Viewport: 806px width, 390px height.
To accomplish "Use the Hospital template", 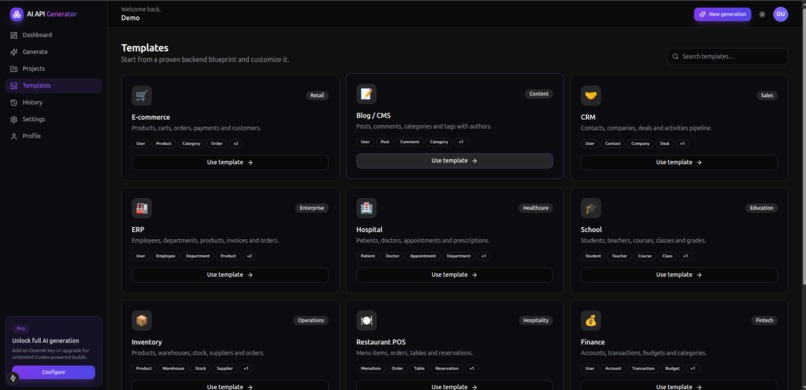I will point(454,275).
